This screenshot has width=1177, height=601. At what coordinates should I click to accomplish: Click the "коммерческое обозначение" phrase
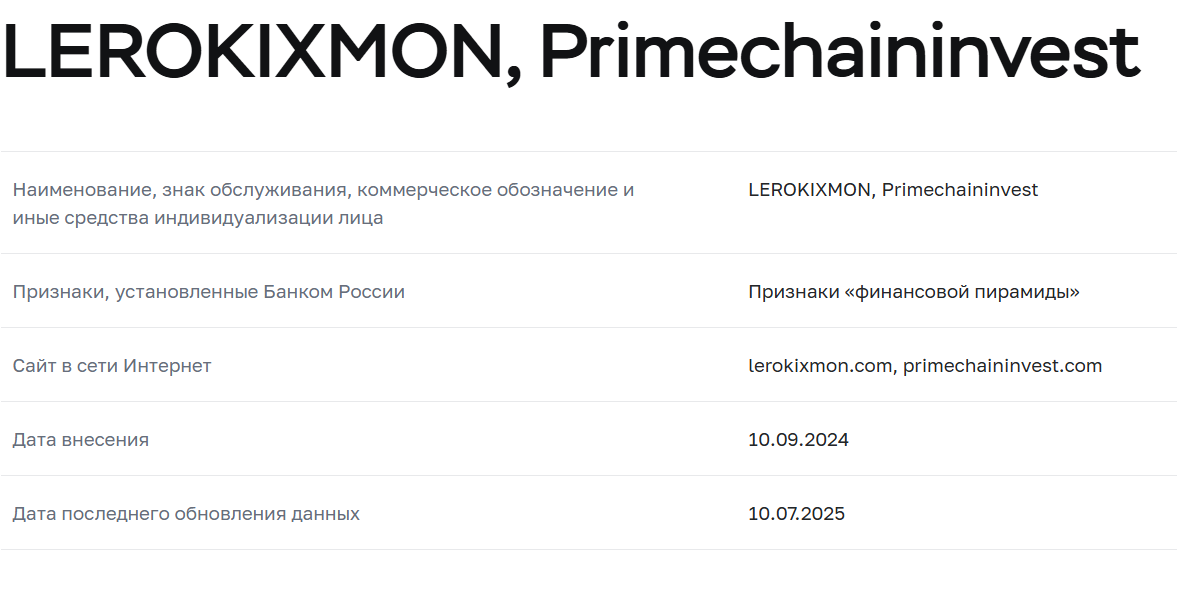coord(487,190)
